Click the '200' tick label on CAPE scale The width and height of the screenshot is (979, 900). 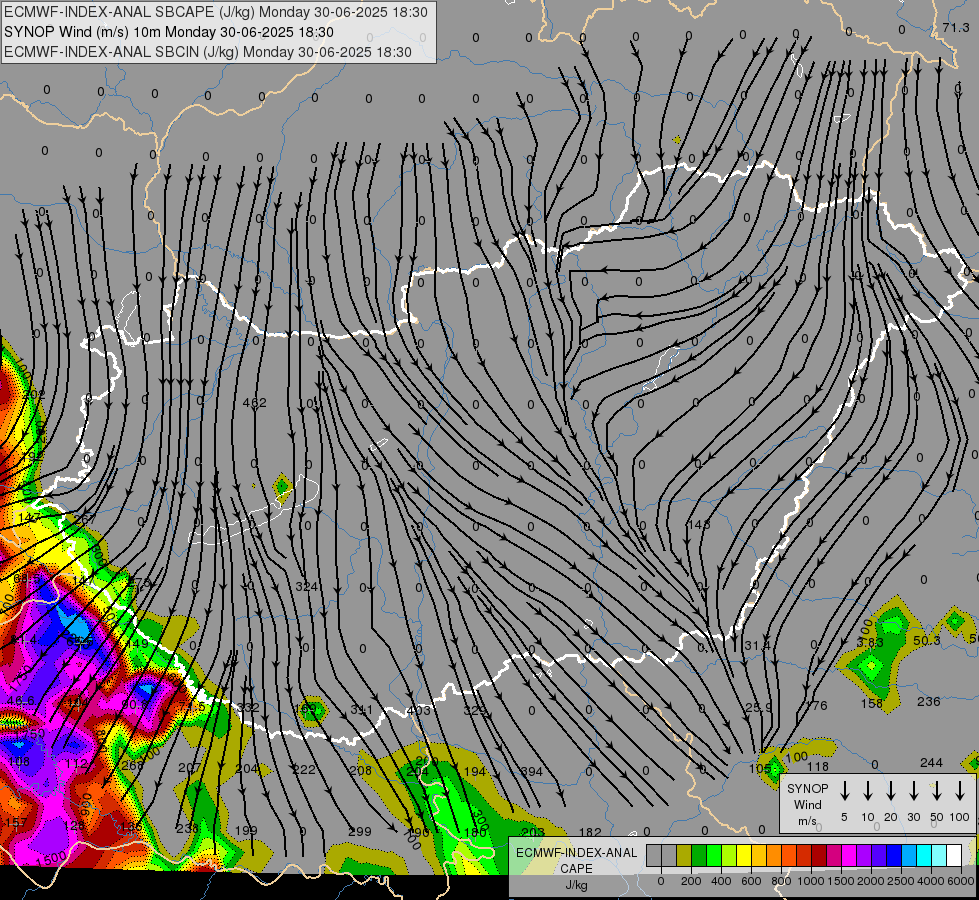pyautogui.click(x=691, y=881)
